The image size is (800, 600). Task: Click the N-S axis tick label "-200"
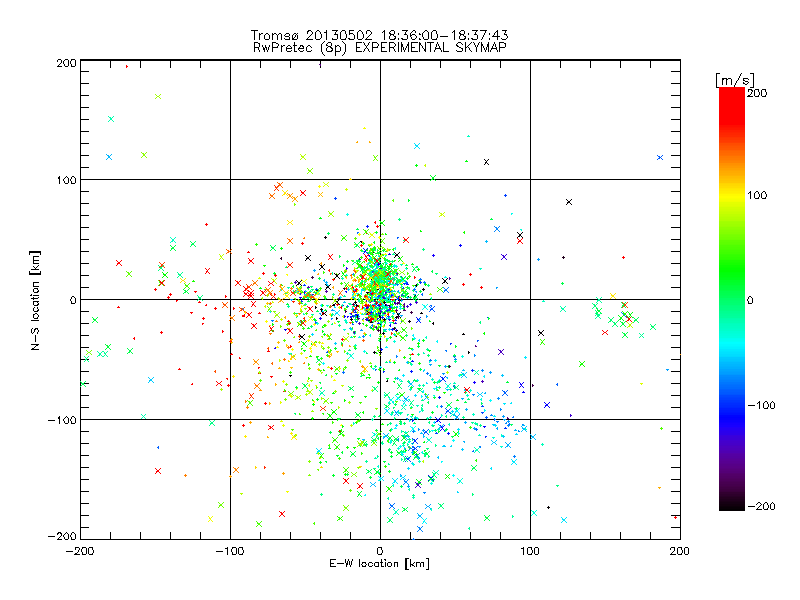[62, 537]
